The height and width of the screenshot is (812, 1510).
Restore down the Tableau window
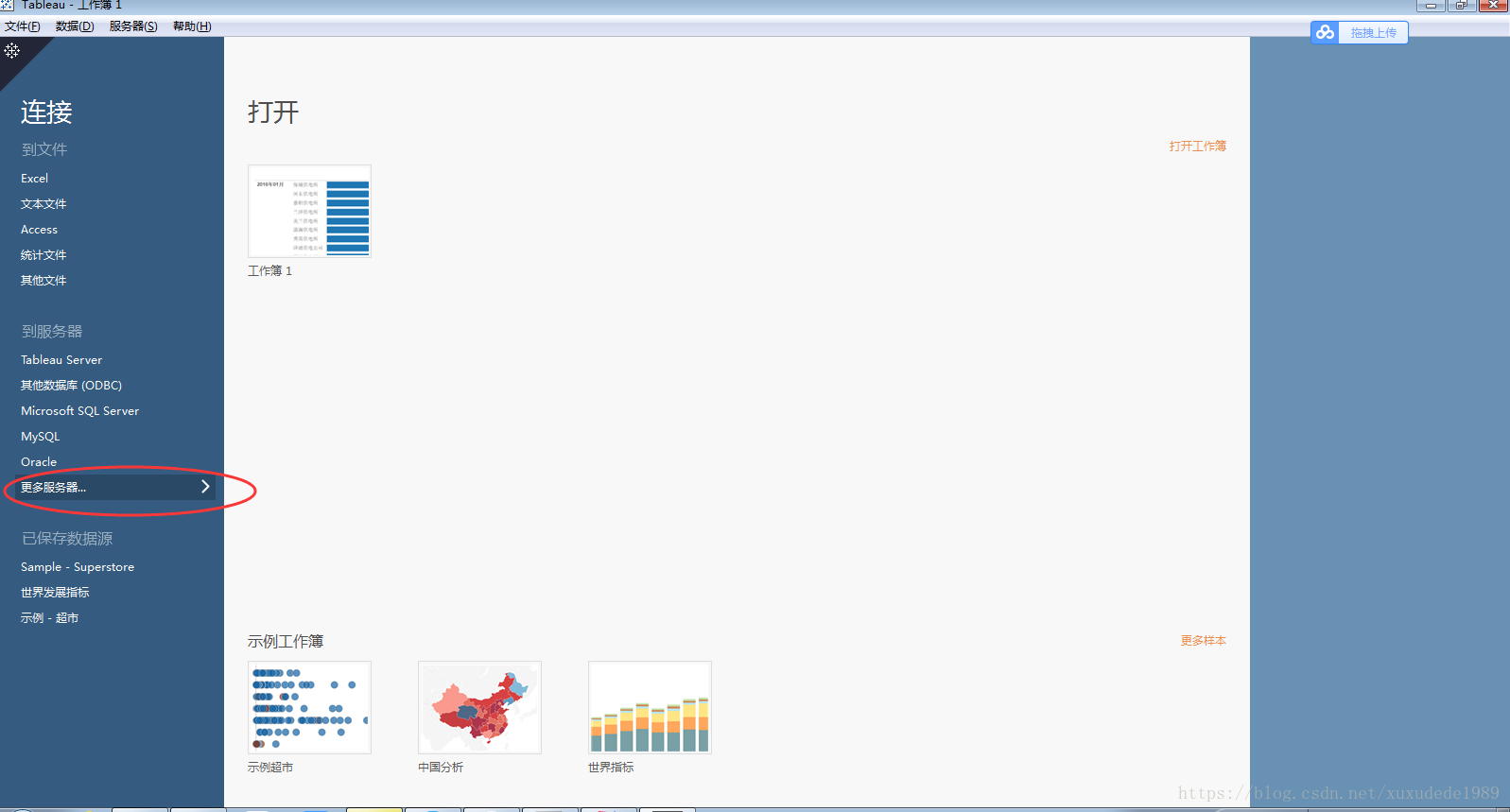coord(1461,5)
